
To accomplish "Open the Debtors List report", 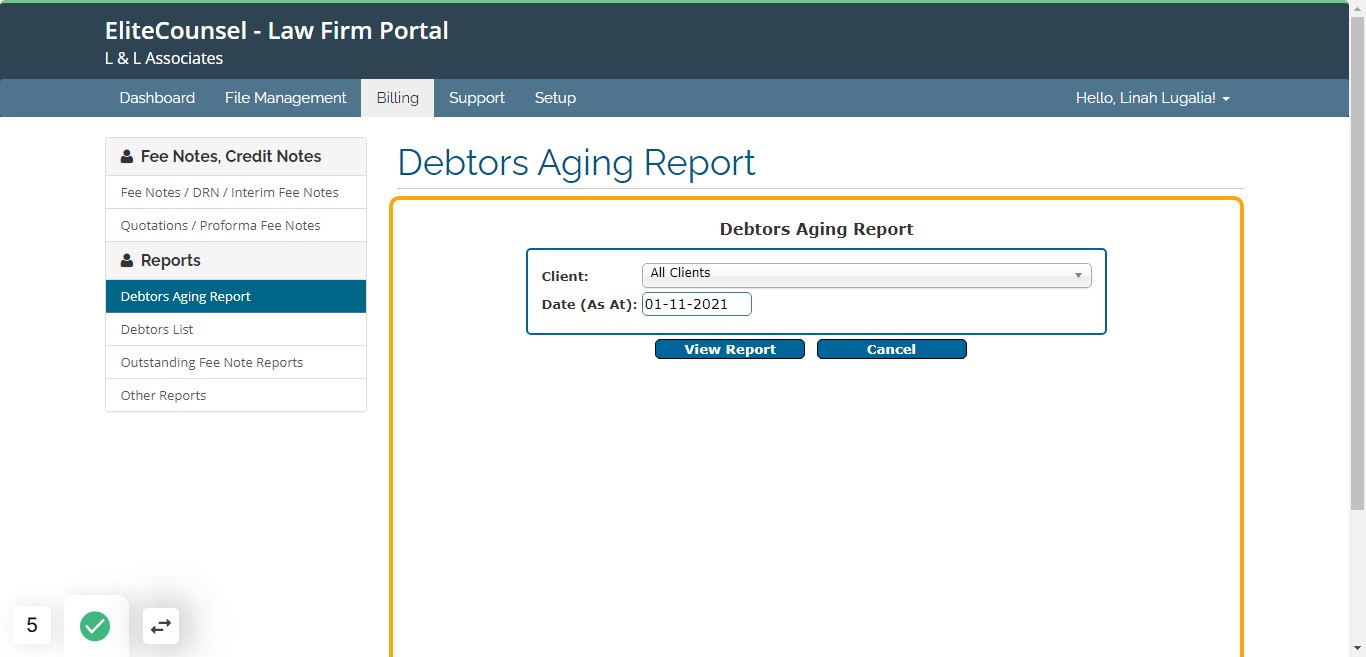I will click(x=236, y=329).
